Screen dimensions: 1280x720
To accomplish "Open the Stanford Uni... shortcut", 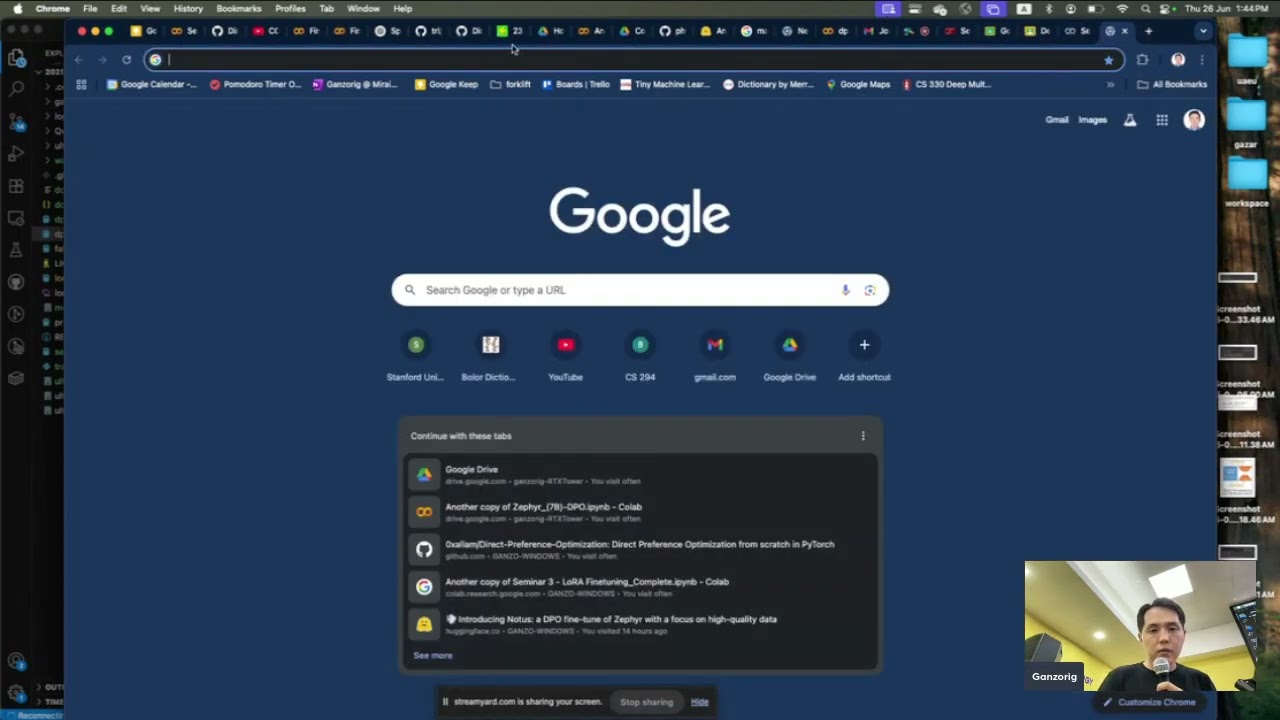I will [416, 357].
